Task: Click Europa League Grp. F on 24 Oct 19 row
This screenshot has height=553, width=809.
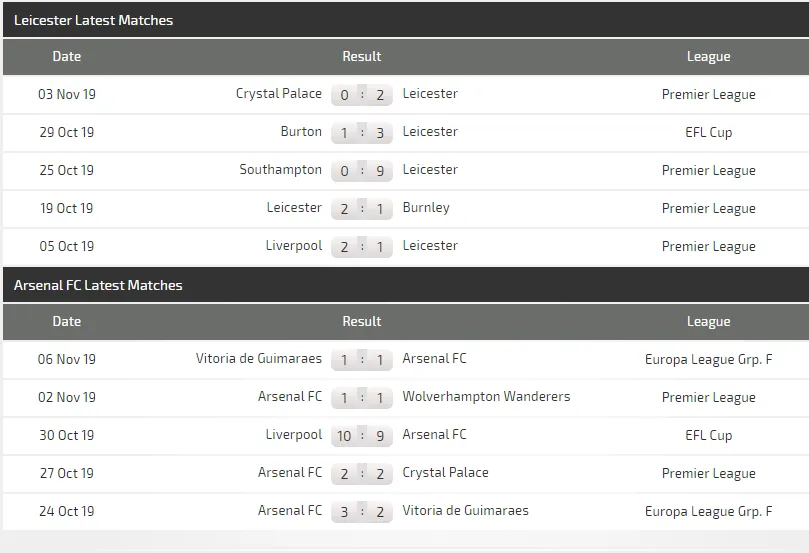Action: point(708,511)
